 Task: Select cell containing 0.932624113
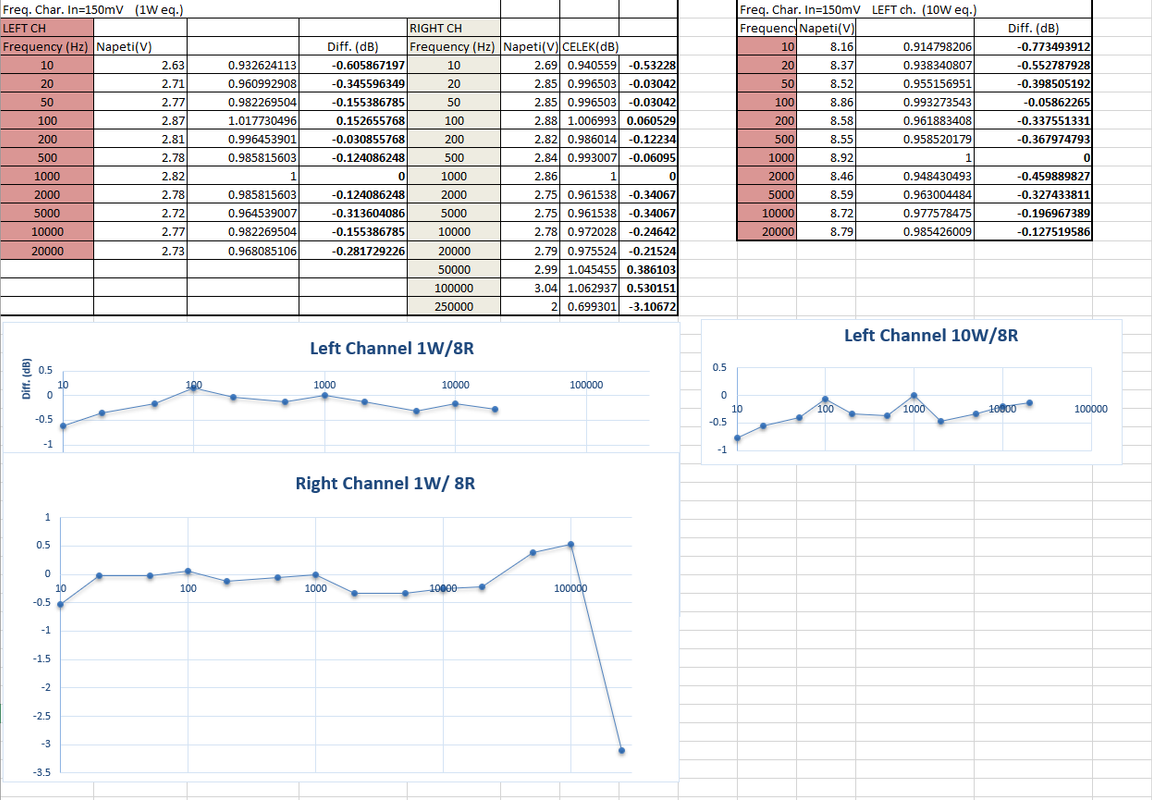tap(243, 65)
